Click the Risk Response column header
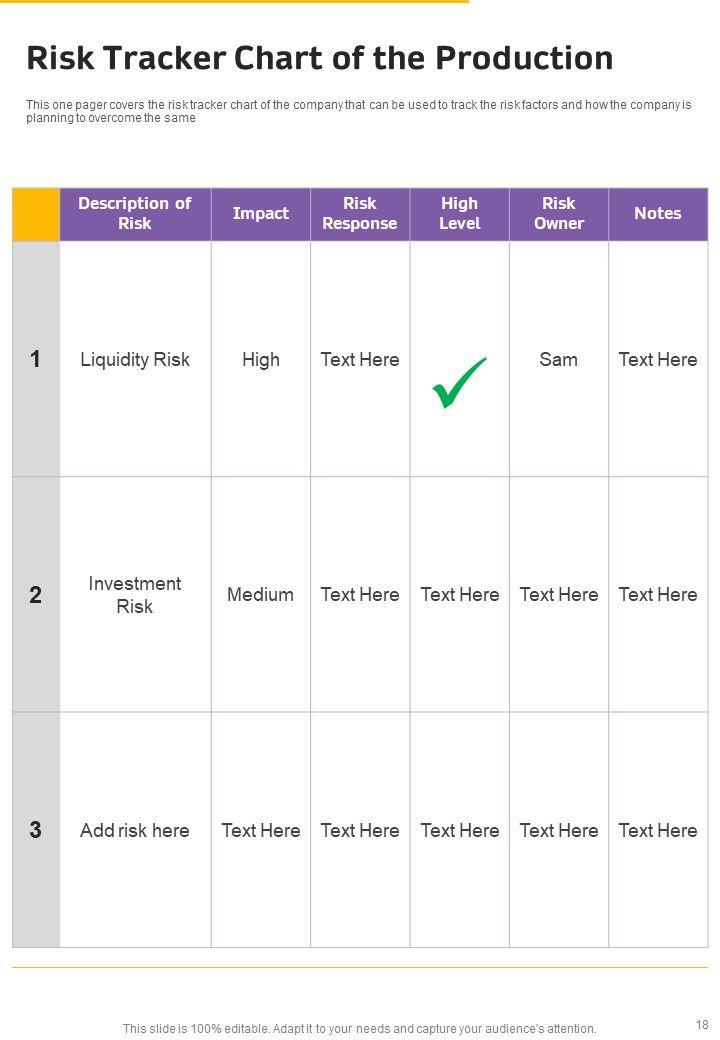The height and width of the screenshot is (1040, 720). click(360, 214)
